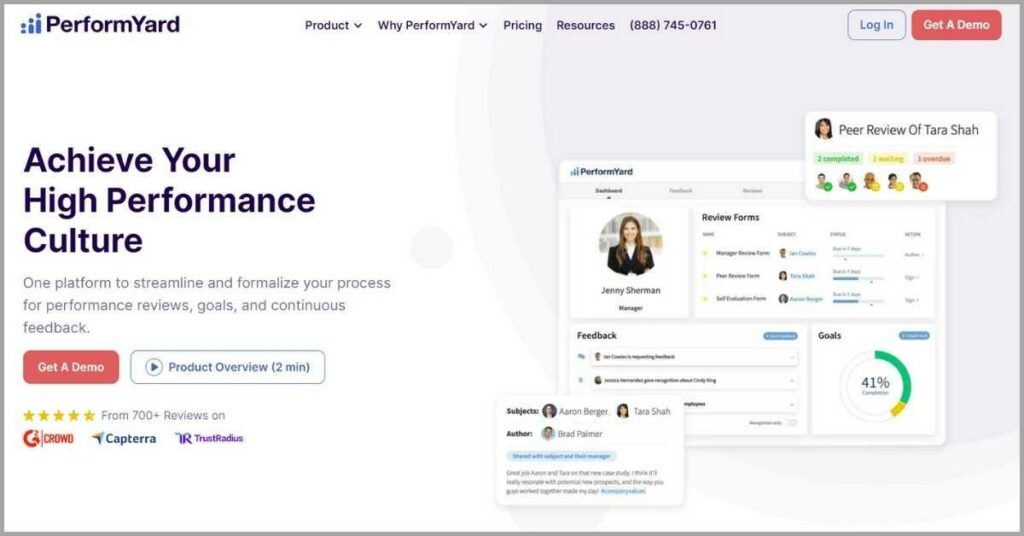Click Get A Demo in the header

(x=956, y=25)
